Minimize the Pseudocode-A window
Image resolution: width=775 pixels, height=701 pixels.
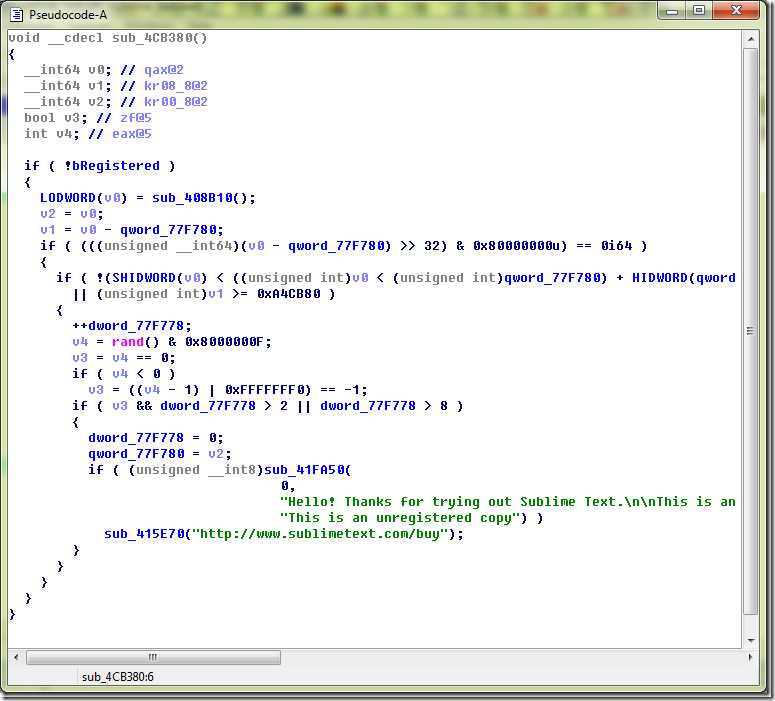point(672,11)
